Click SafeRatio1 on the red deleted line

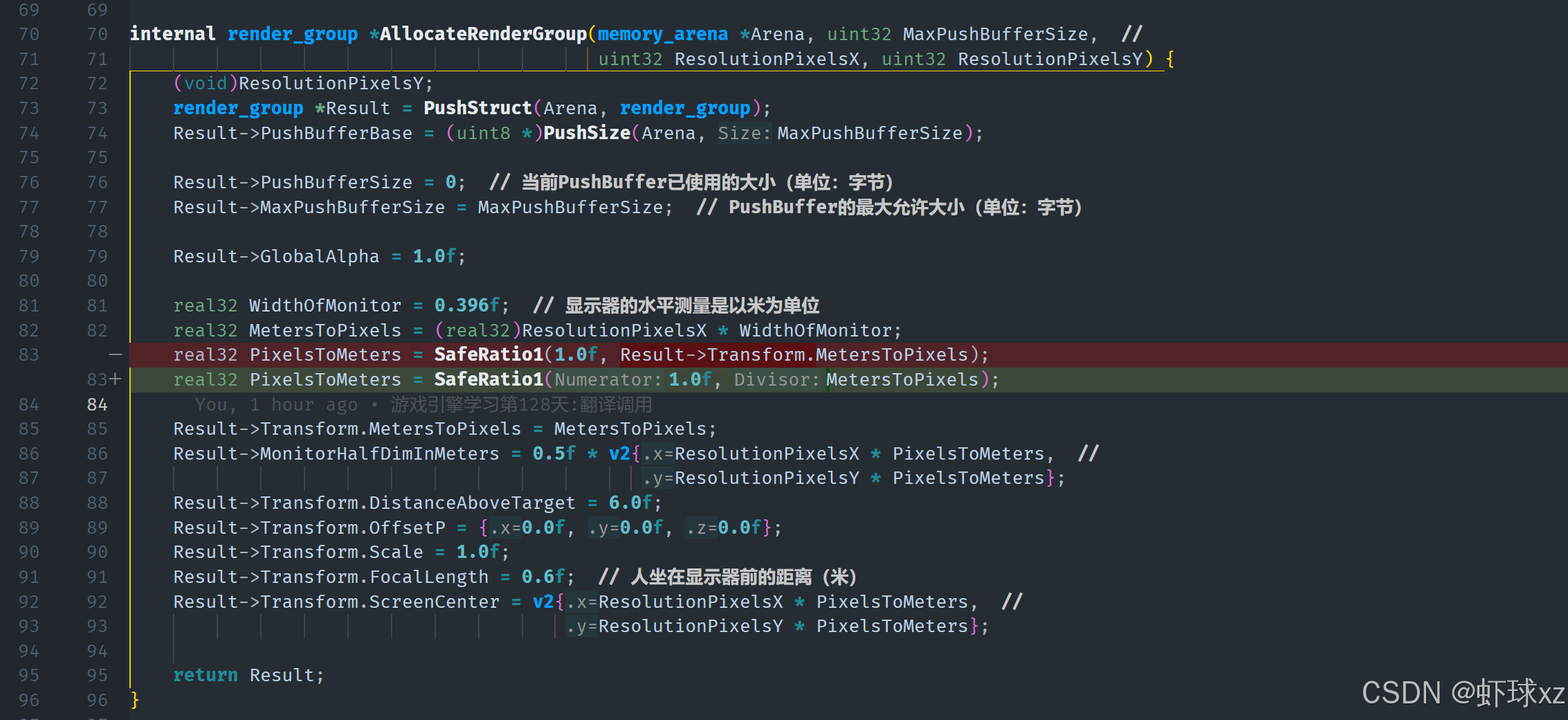(x=489, y=354)
